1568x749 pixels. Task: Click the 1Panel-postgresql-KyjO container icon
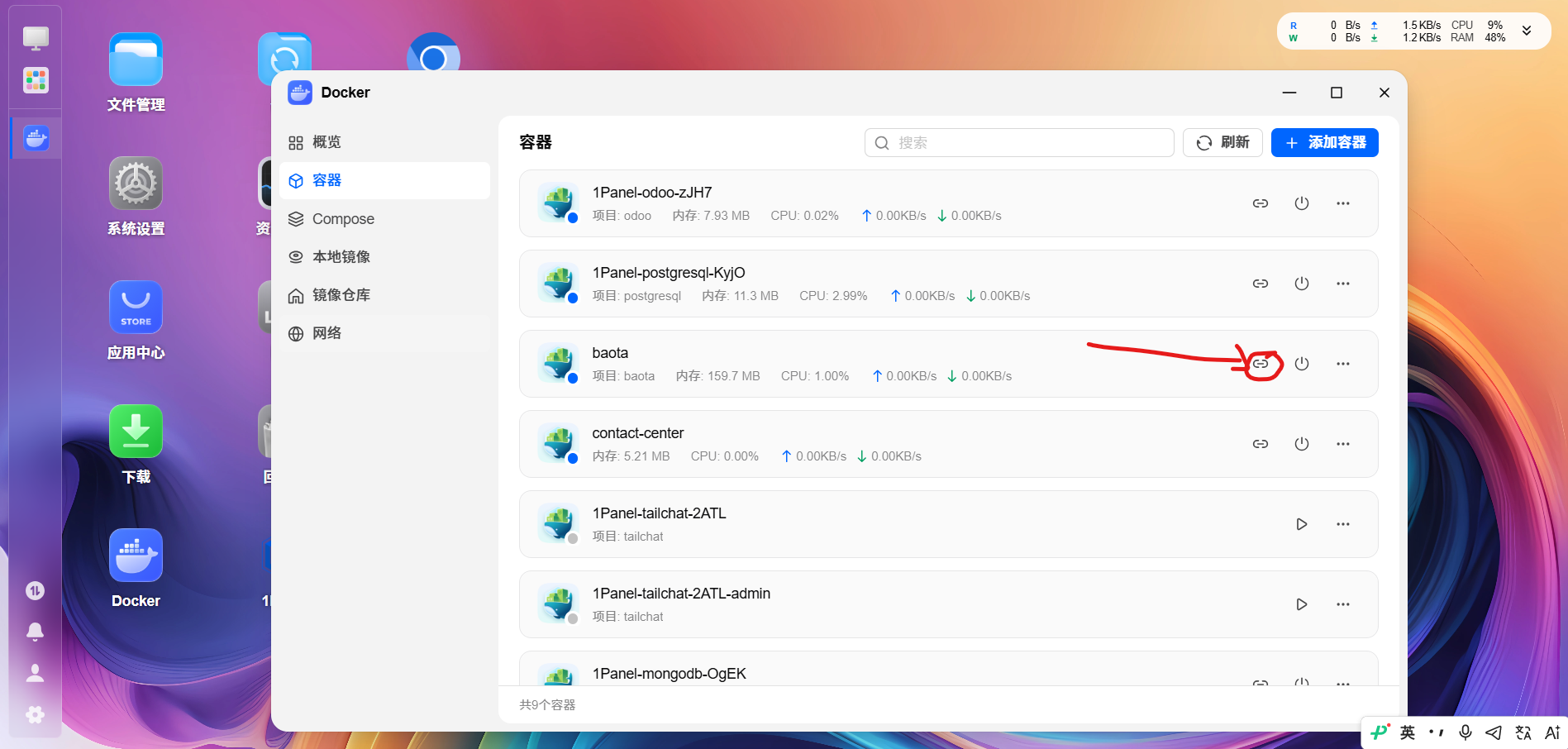pos(559,284)
